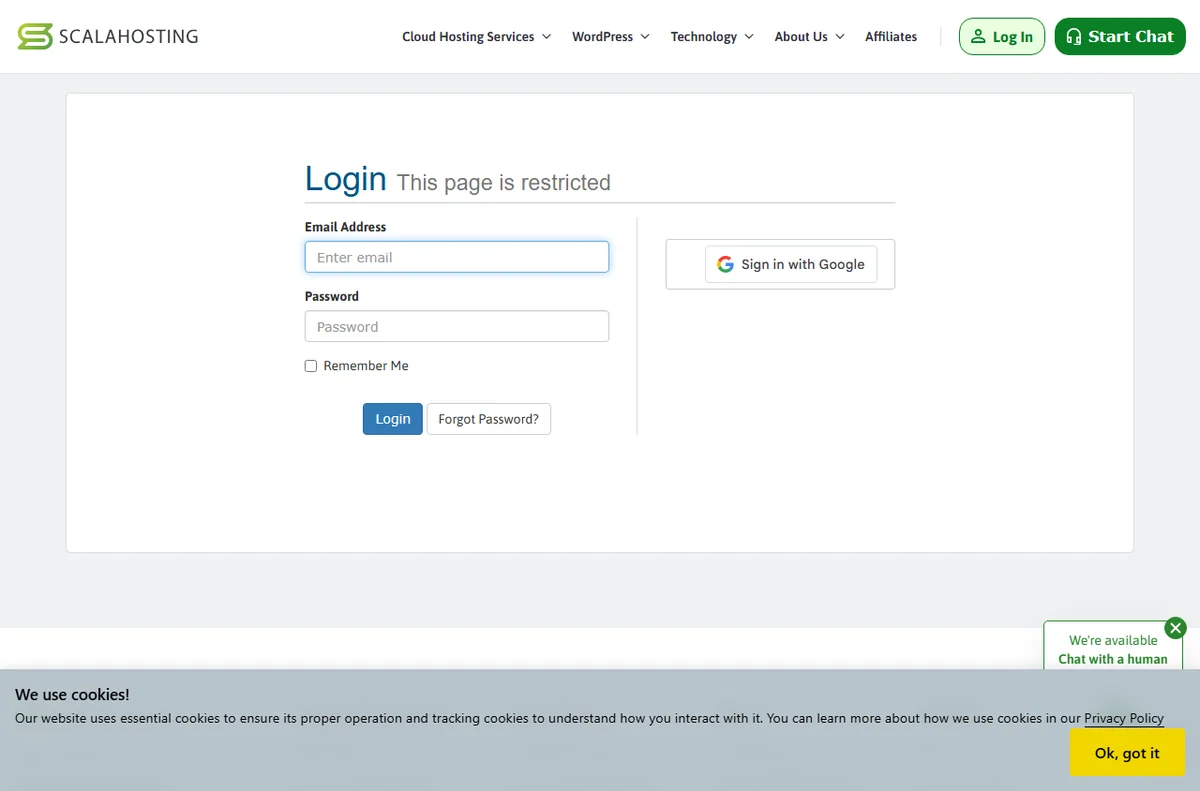Click the ScalaHosting logo
1200x791 pixels.
108,37
